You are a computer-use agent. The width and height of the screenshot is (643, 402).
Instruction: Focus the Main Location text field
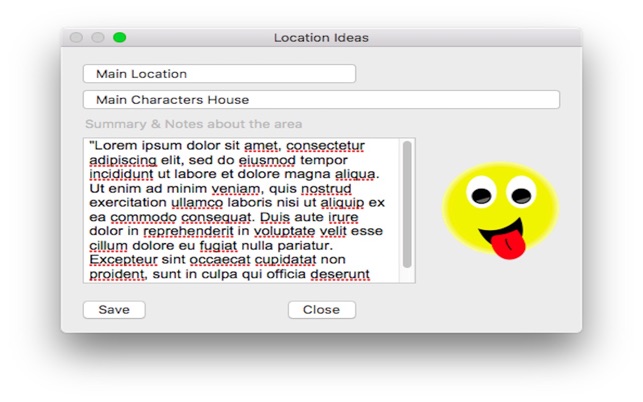(219, 74)
